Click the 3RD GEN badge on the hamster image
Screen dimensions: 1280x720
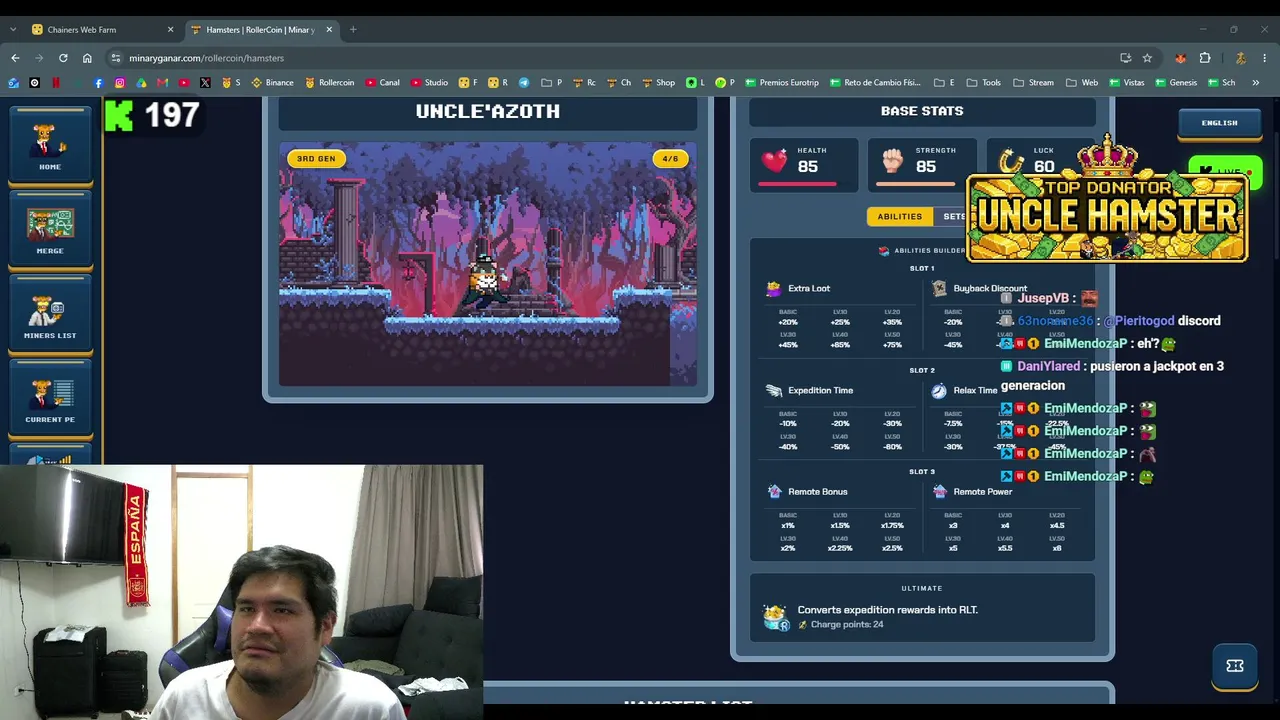[316, 159]
